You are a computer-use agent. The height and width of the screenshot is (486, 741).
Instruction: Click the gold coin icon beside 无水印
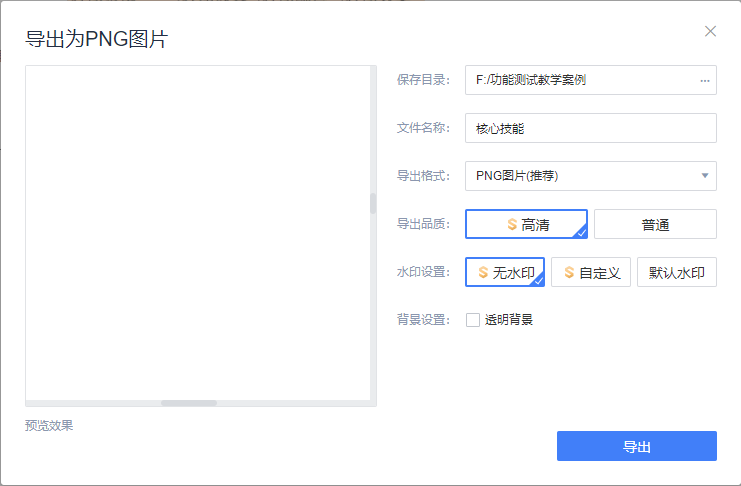click(x=484, y=272)
